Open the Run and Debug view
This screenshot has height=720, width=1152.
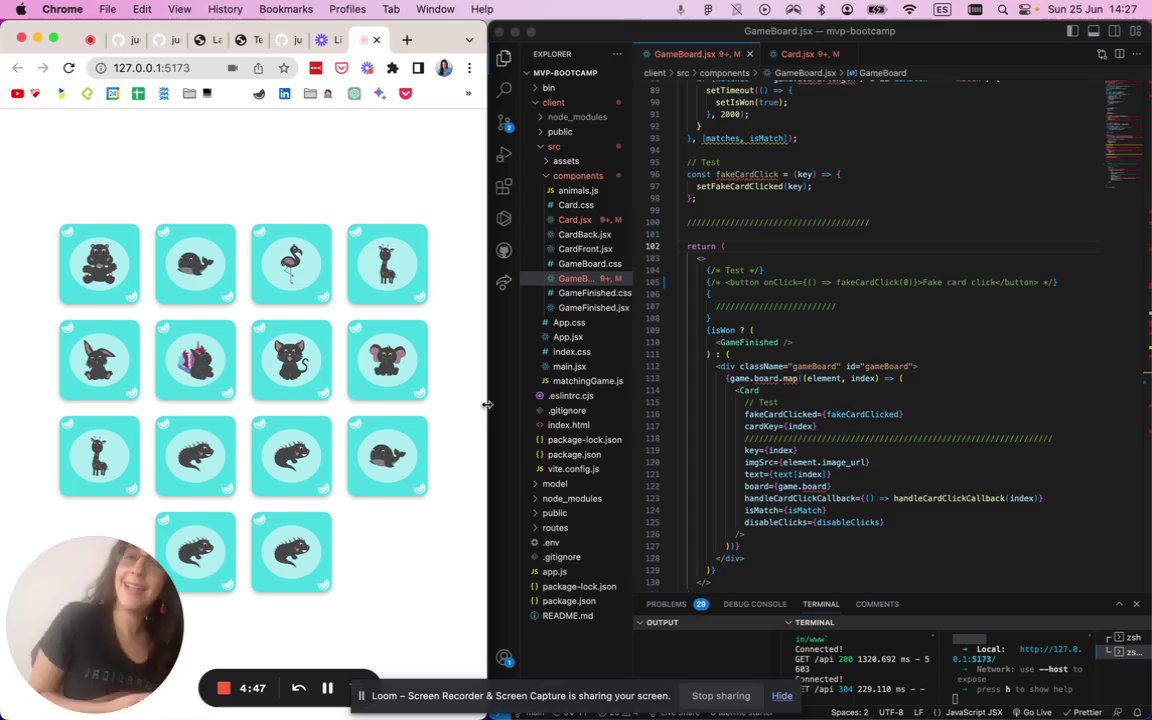504,154
